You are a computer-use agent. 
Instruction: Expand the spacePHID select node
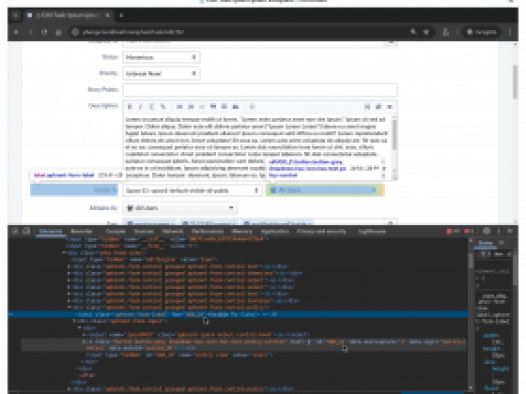(84, 335)
